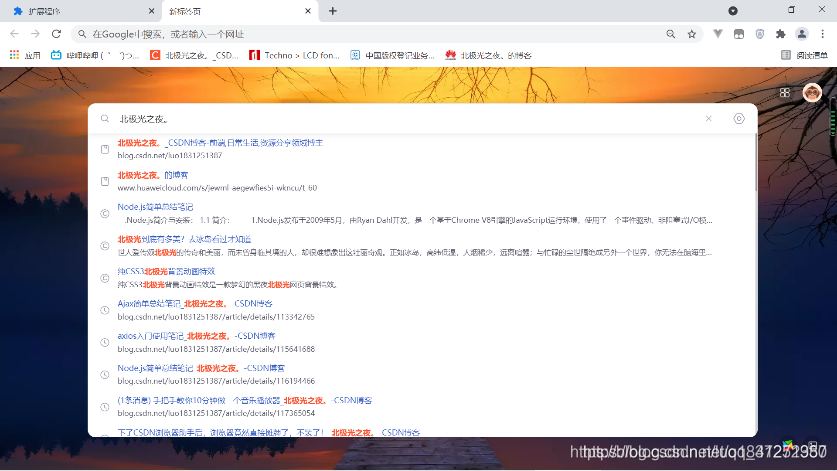Open the Chrome three-dot menu

(823, 34)
